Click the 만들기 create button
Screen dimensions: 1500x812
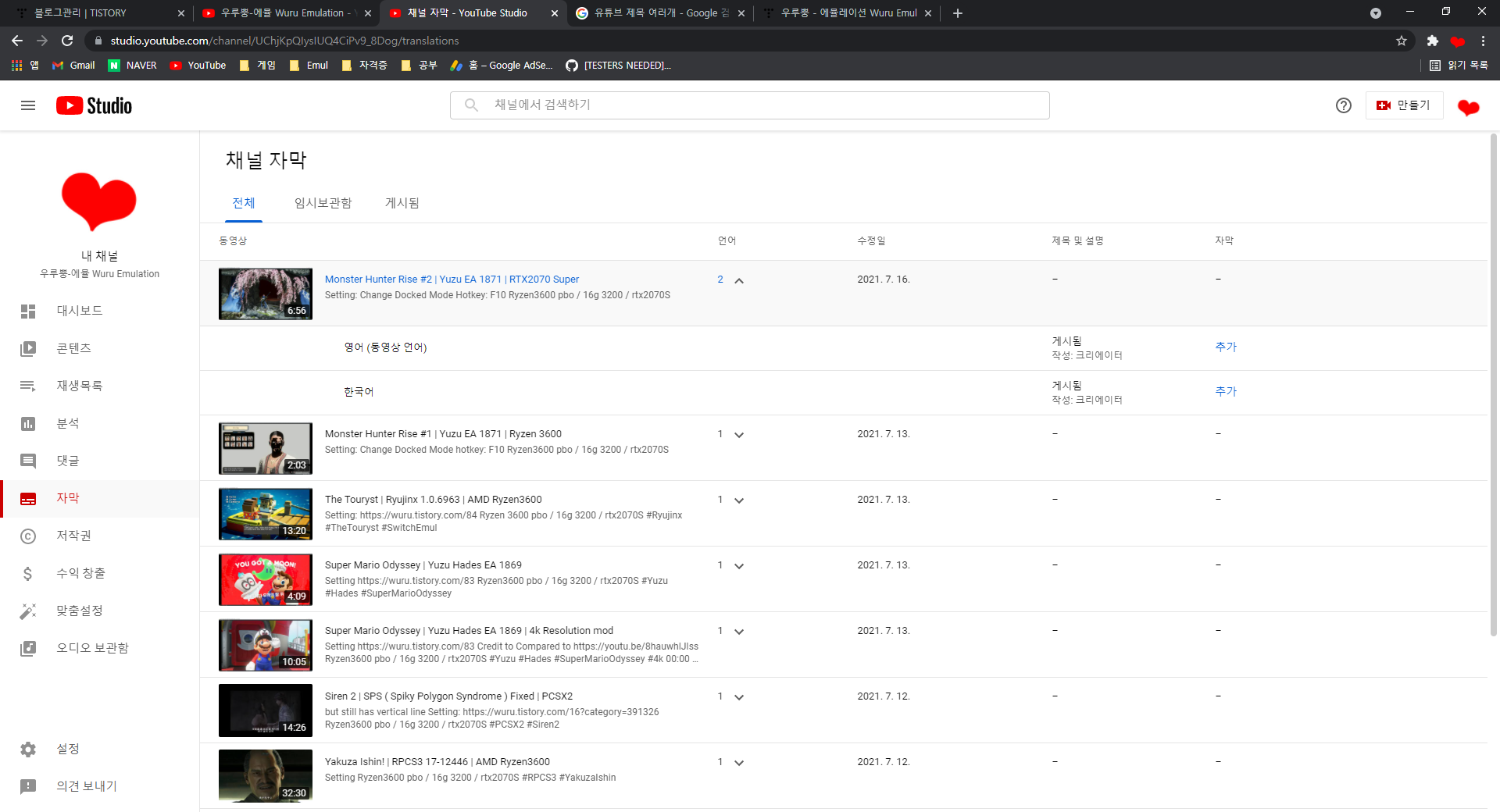point(1404,105)
